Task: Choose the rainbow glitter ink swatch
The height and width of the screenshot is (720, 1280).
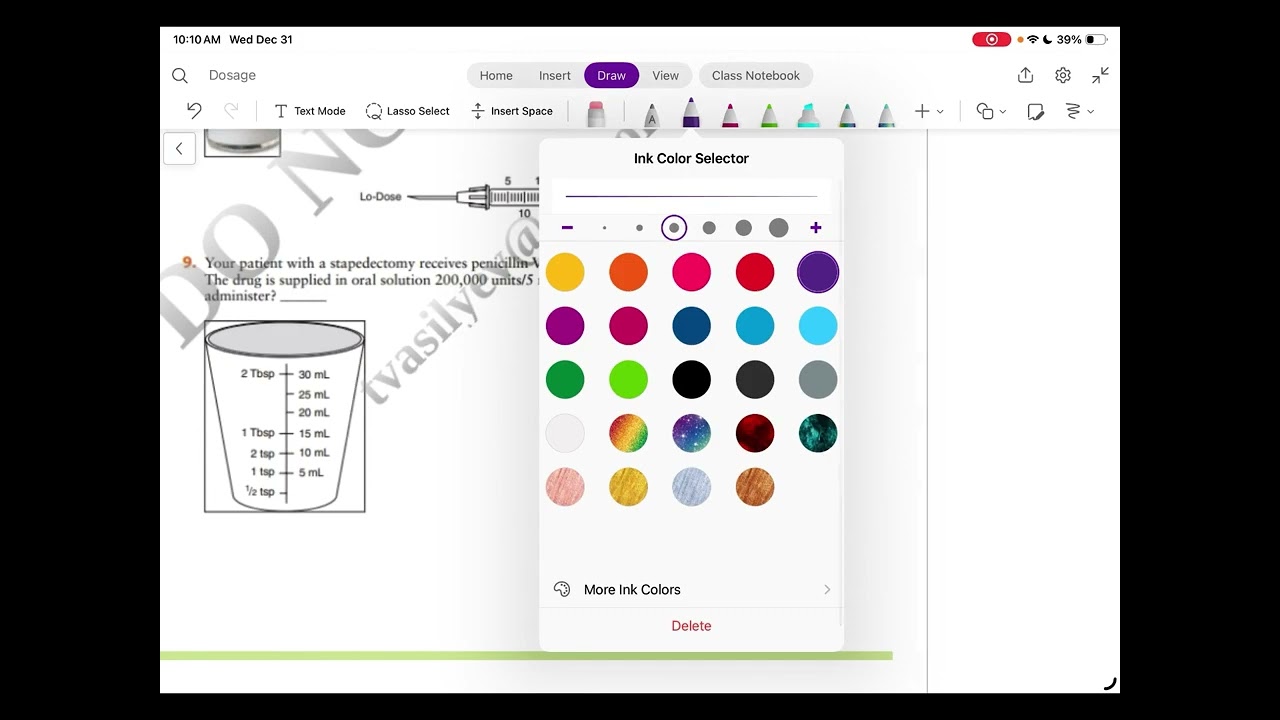Action: 628,433
